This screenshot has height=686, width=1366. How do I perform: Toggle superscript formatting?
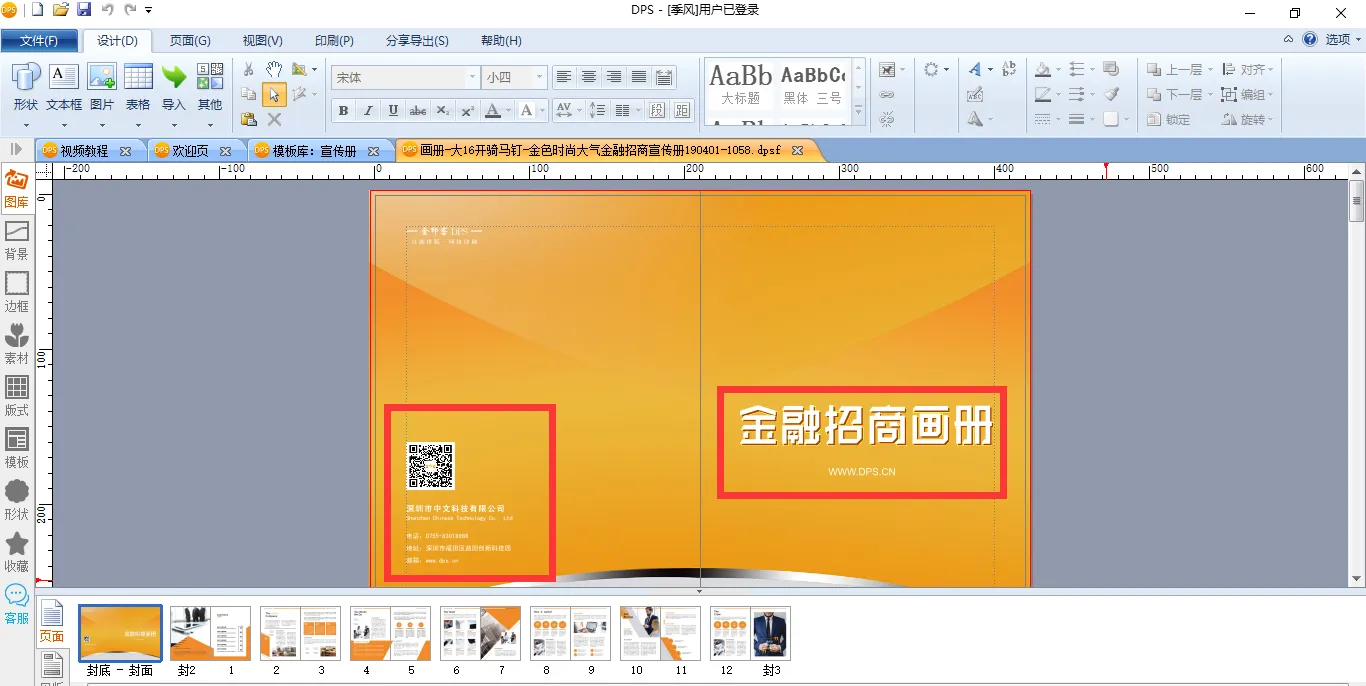[x=468, y=110]
